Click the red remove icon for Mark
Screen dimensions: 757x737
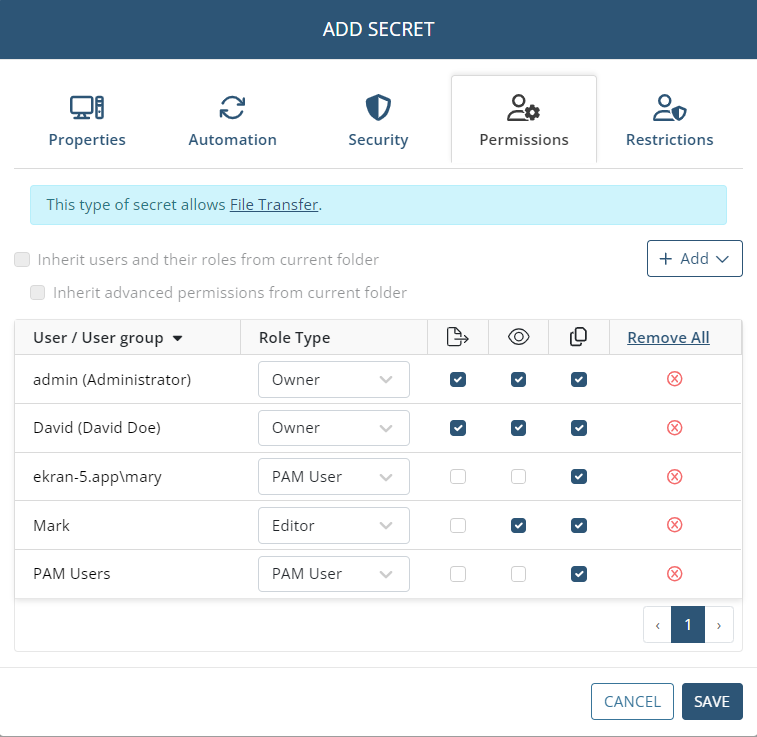tap(674, 525)
